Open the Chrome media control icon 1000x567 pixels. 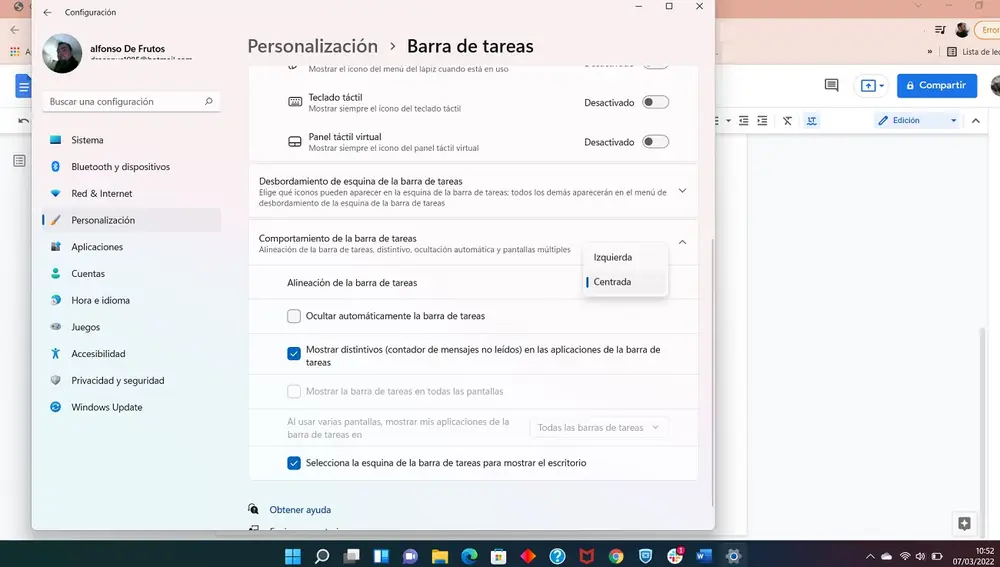pos(939,29)
